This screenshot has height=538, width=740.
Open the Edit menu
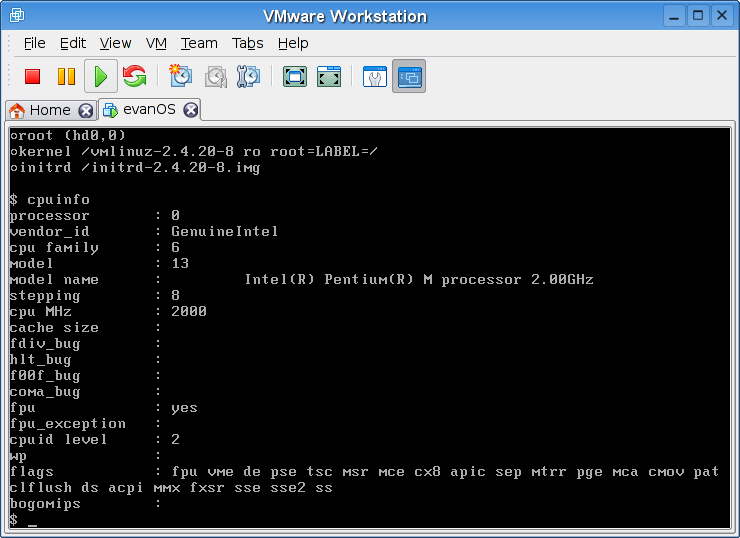(72, 43)
